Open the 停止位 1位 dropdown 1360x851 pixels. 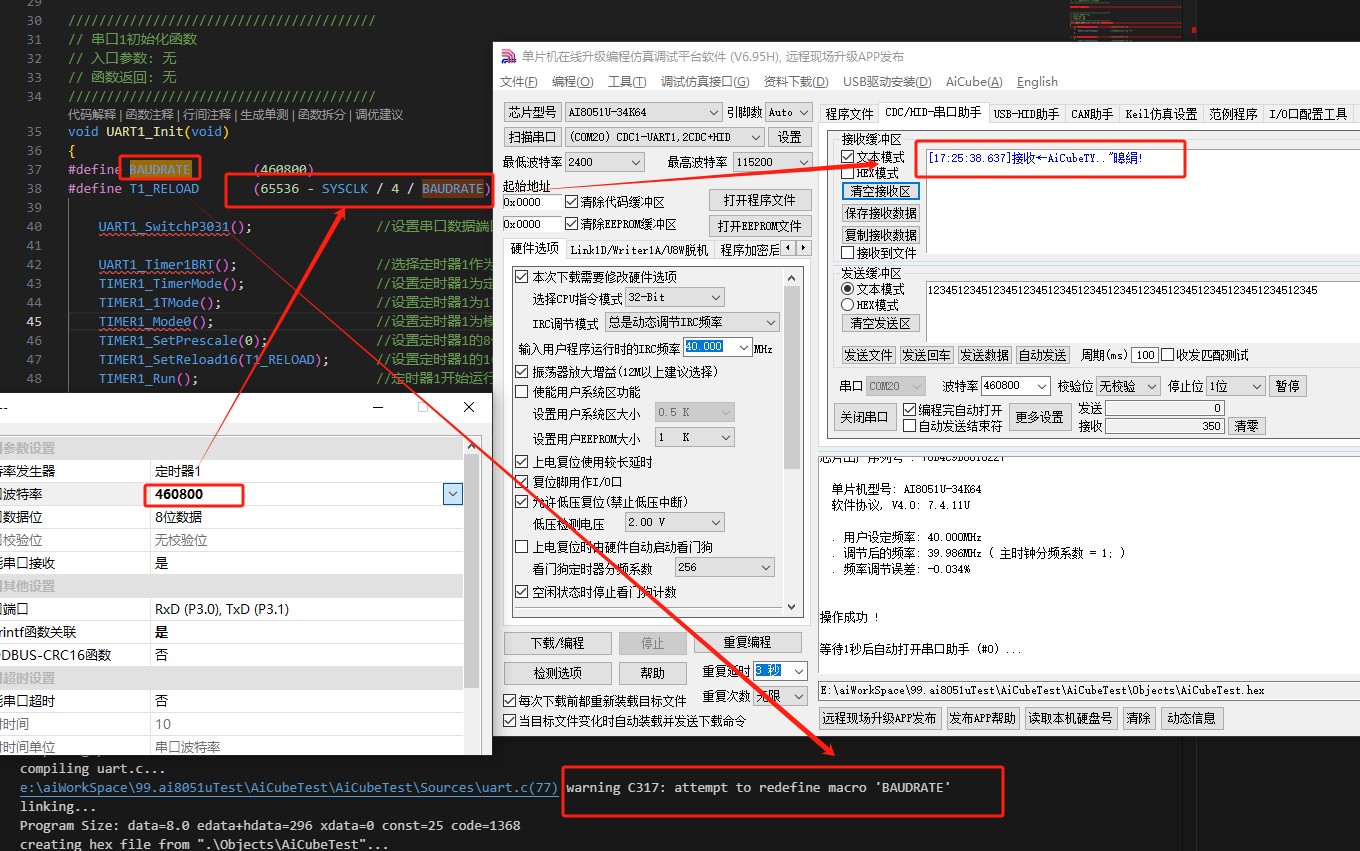click(1256, 386)
